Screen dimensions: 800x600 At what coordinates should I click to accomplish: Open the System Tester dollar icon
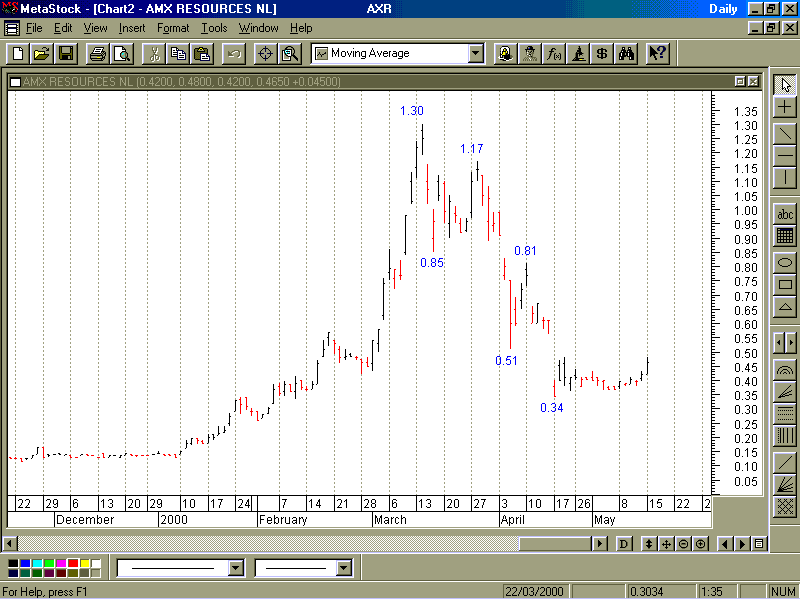click(x=602, y=54)
